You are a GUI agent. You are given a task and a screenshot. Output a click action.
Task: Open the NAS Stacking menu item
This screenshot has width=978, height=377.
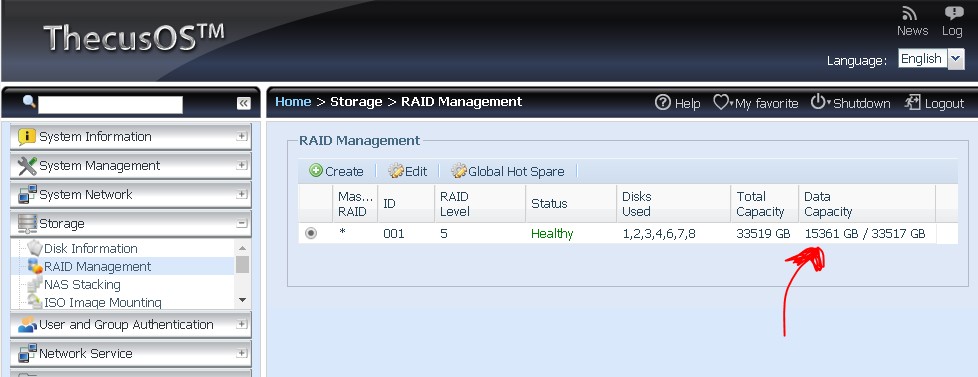[82, 285]
